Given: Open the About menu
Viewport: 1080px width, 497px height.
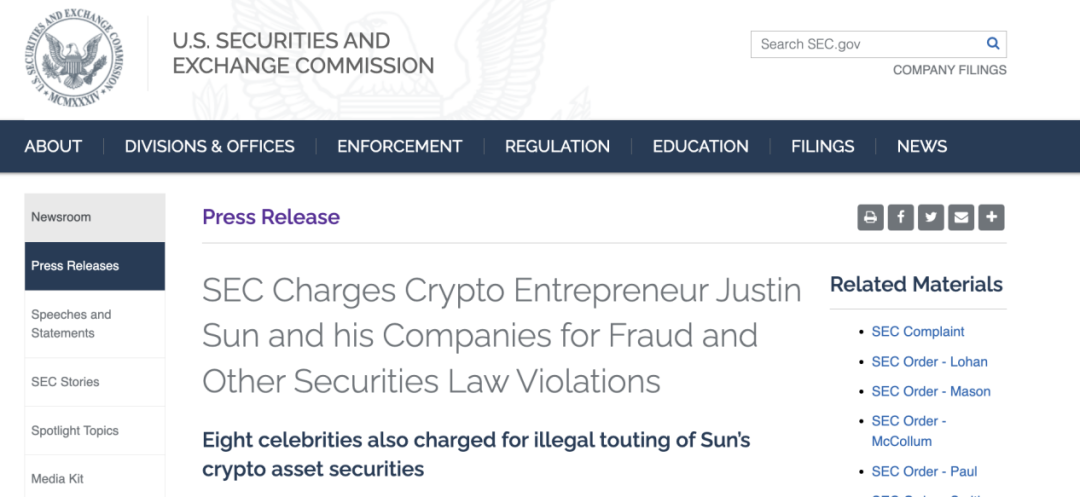Looking at the screenshot, I should (53, 146).
